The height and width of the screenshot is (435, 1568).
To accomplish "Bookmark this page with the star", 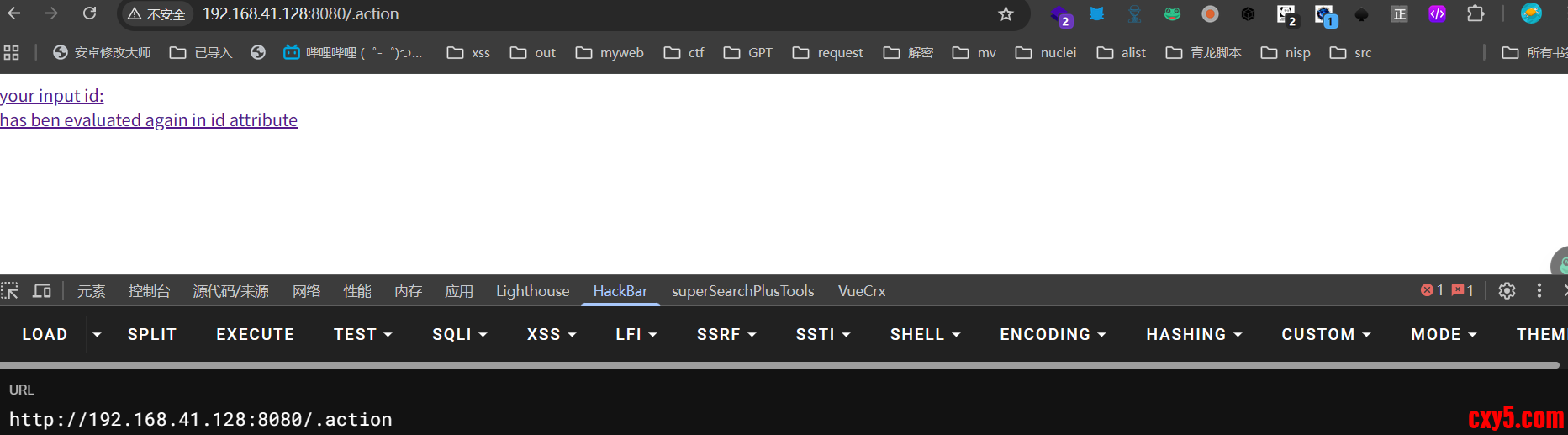I will point(1006,13).
